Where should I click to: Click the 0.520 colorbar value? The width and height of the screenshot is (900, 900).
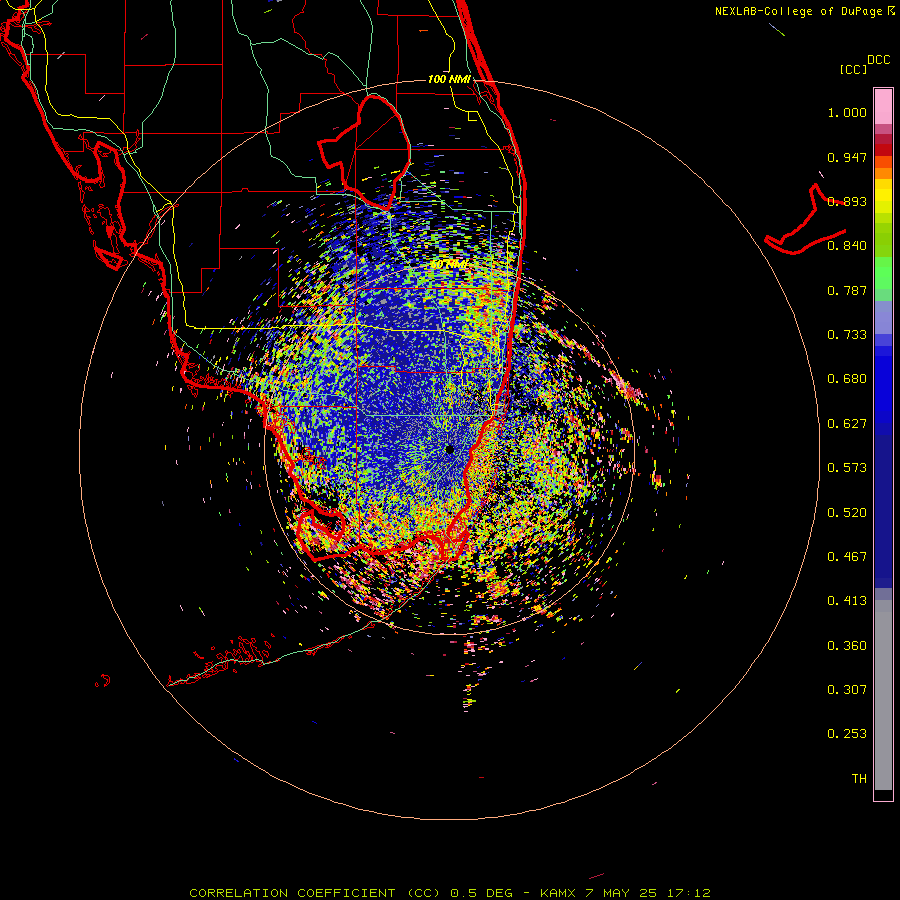(847, 513)
